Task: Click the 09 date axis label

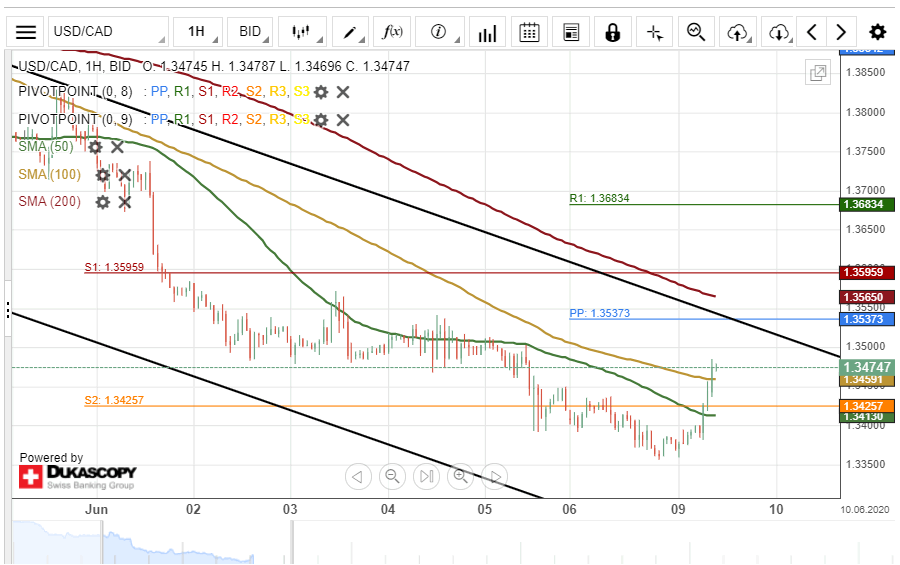Action: pos(678,509)
